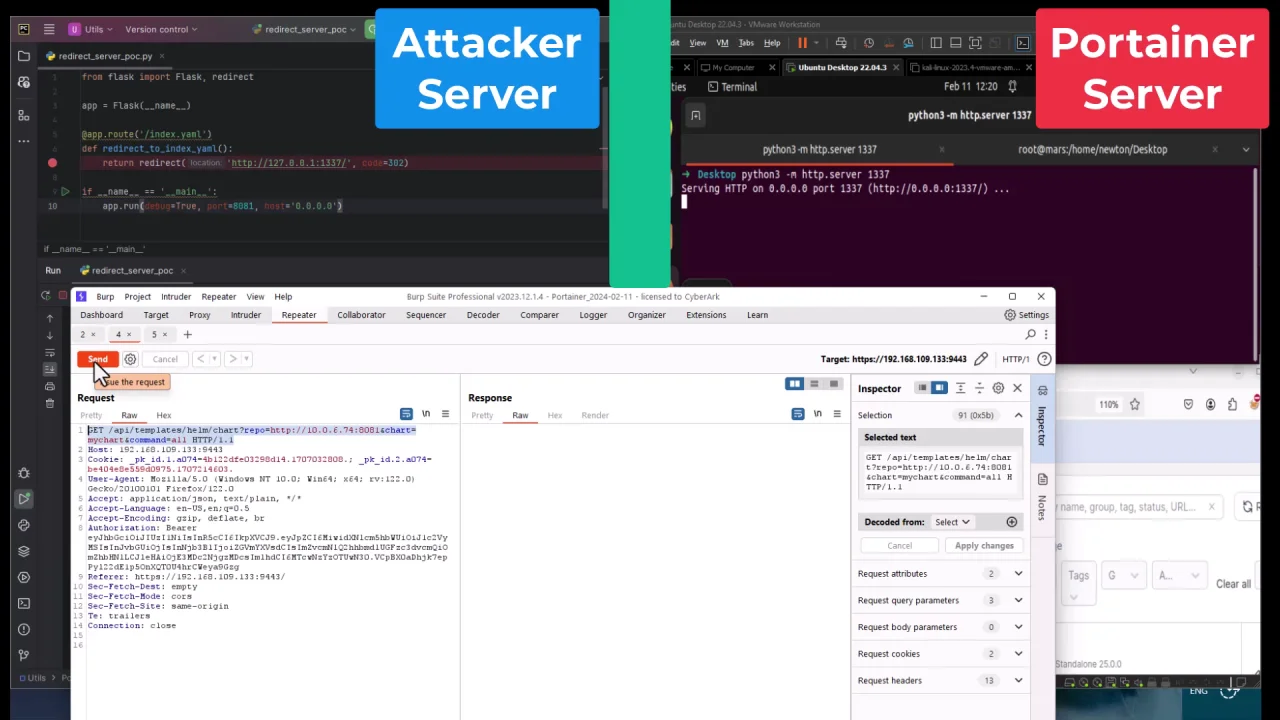The height and width of the screenshot is (720, 1280).
Task: Open the Decoded from Select dropdown
Action: [x=952, y=522]
